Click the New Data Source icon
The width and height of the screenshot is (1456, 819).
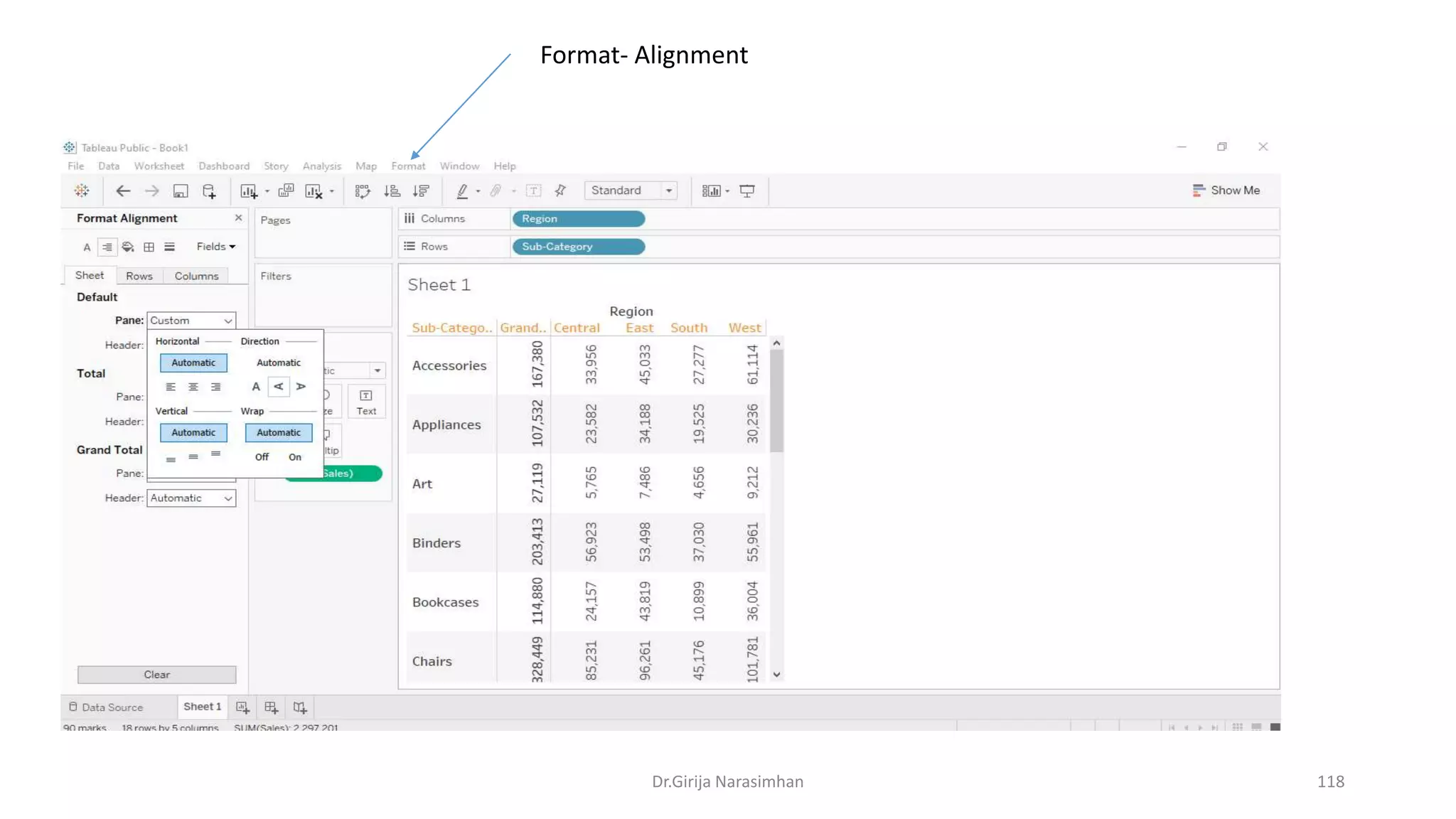[209, 191]
